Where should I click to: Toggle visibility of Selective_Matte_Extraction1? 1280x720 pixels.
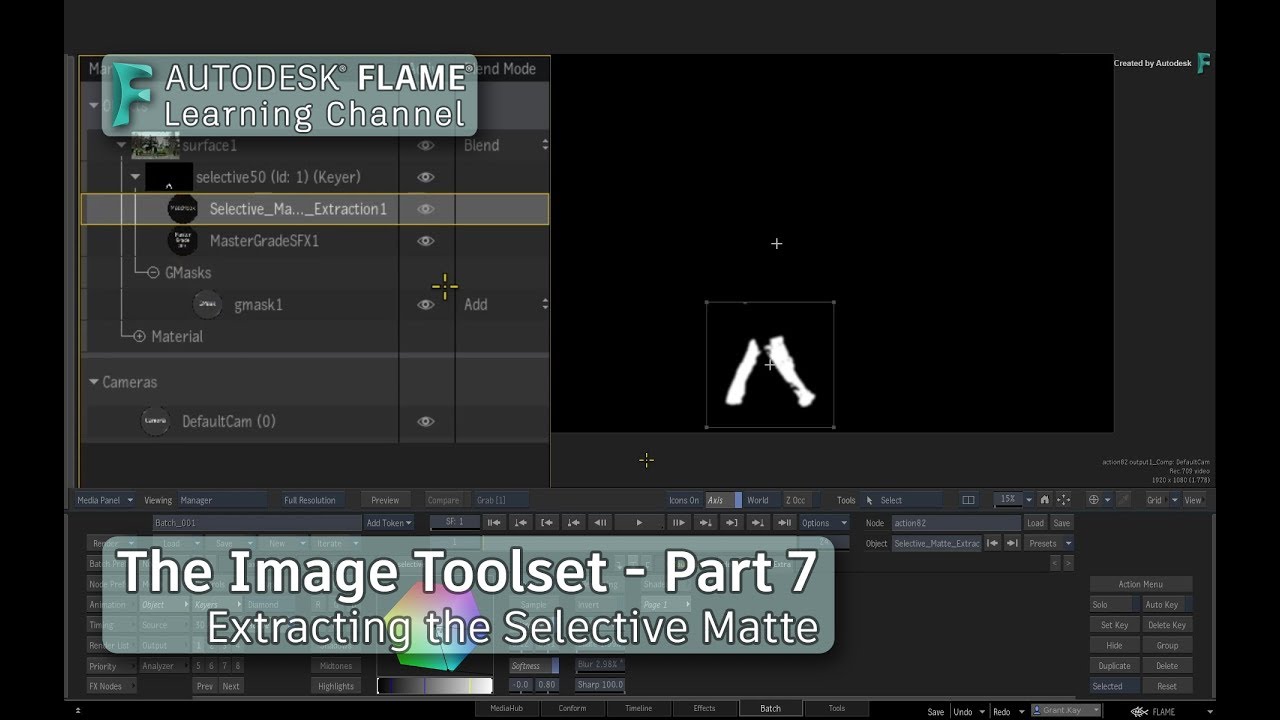tap(426, 209)
